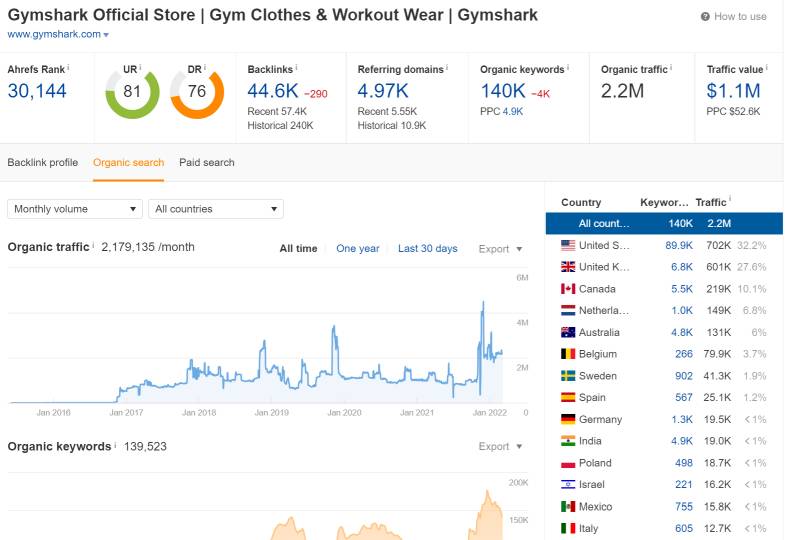Click the Traffic value $1.1M
The height and width of the screenshot is (540, 786).
[x=733, y=91]
